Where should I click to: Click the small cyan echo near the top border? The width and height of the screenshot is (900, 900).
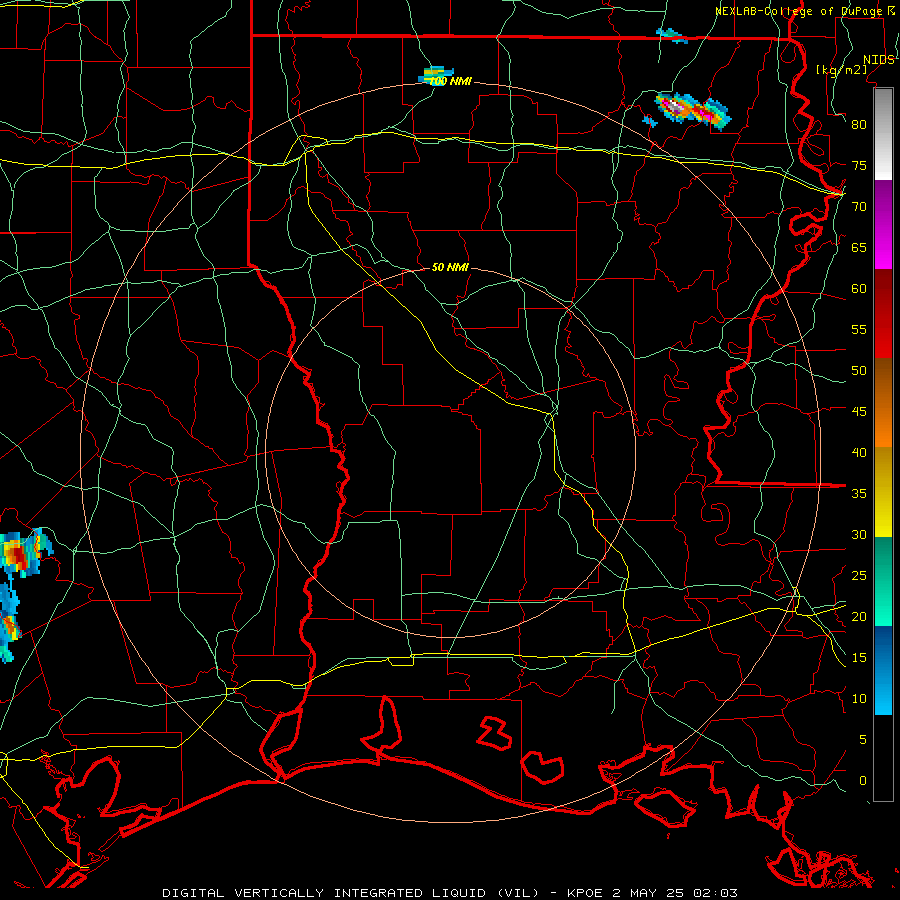point(672,36)
